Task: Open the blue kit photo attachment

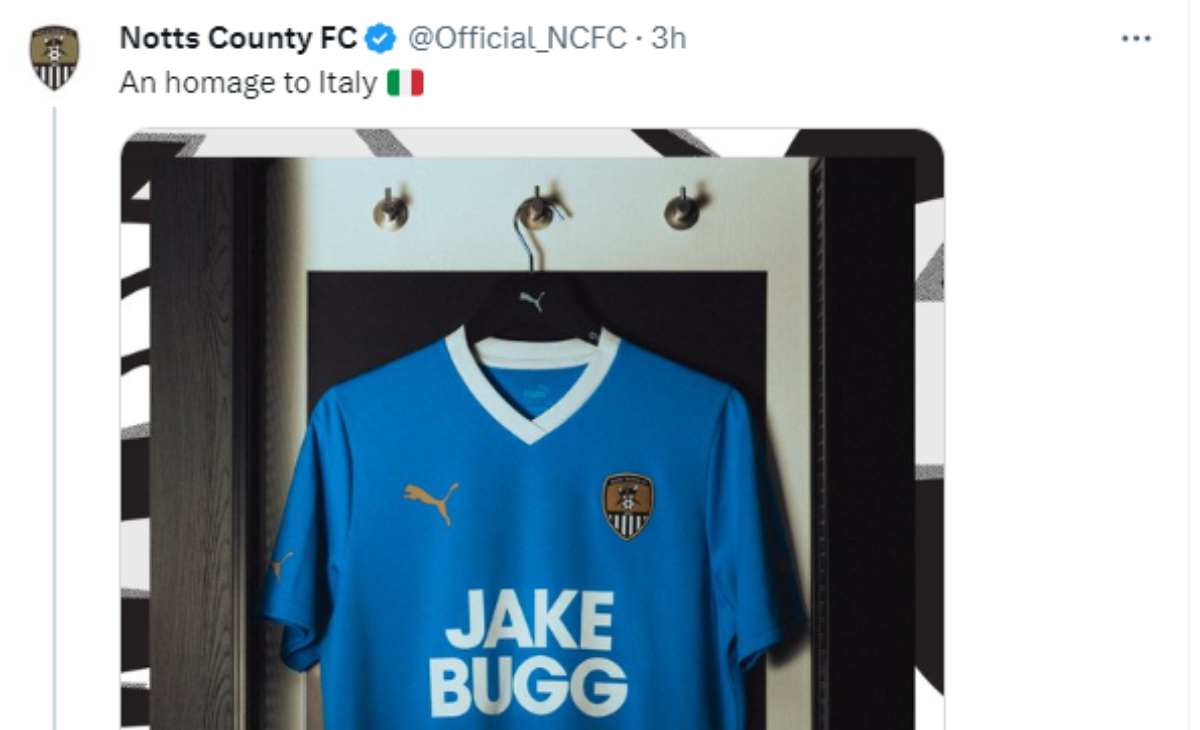Action: tap(532, 428)
